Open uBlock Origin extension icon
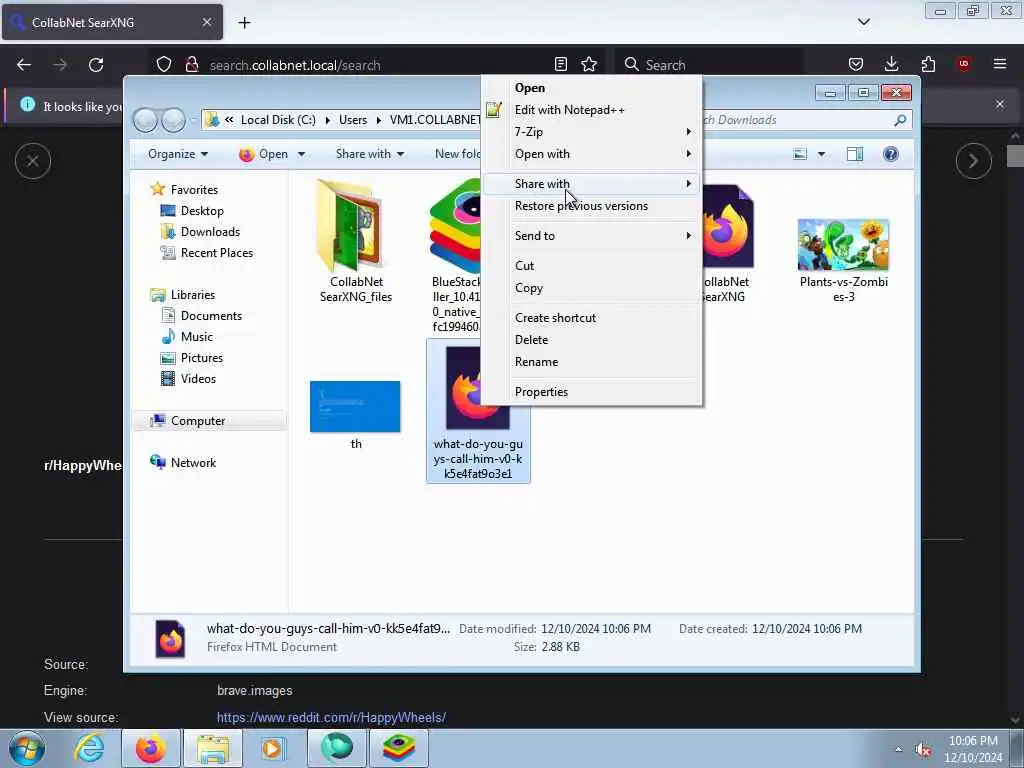 (963, 64)
